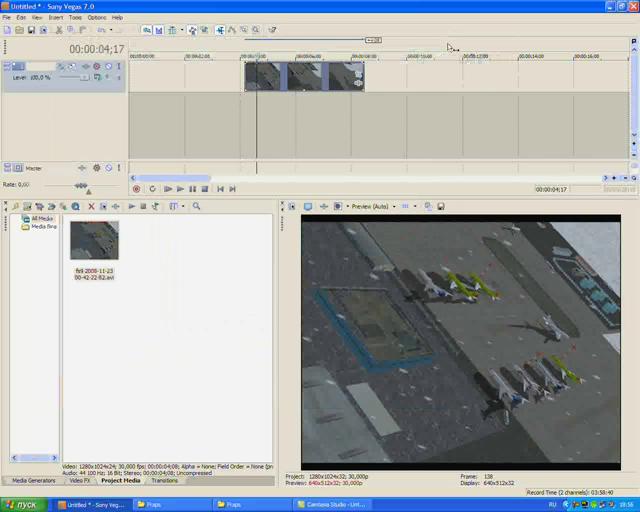Image resolution: width=640 pixels, height=512 pixels.
Task: Pause playback with the Pause button
Action: point(193,189)
